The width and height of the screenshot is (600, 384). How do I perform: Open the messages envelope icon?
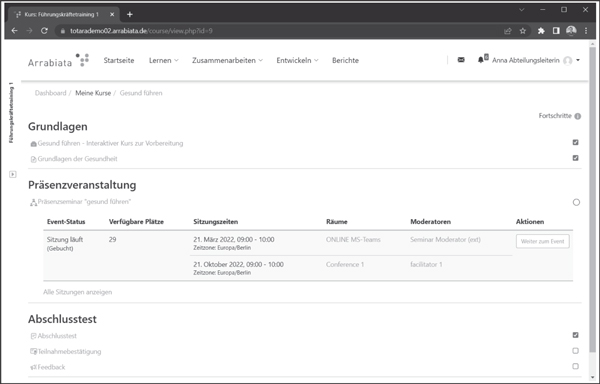pos(461,60)
